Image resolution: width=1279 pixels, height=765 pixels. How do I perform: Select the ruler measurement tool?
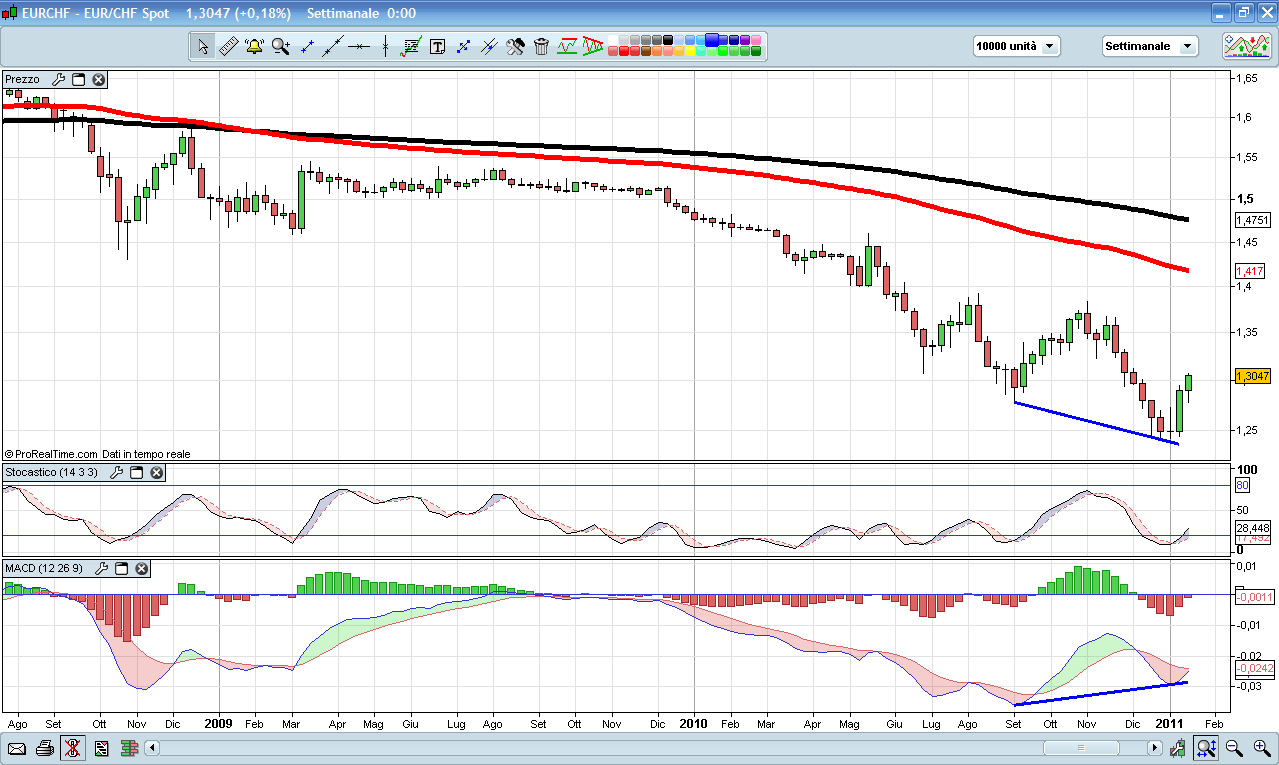[x=228, y=46]
